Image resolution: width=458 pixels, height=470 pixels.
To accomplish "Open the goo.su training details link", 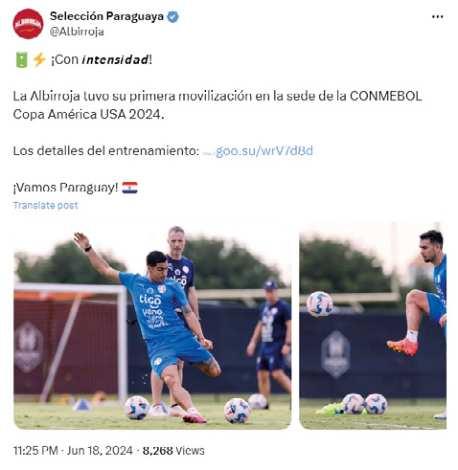I will [259, 151].
